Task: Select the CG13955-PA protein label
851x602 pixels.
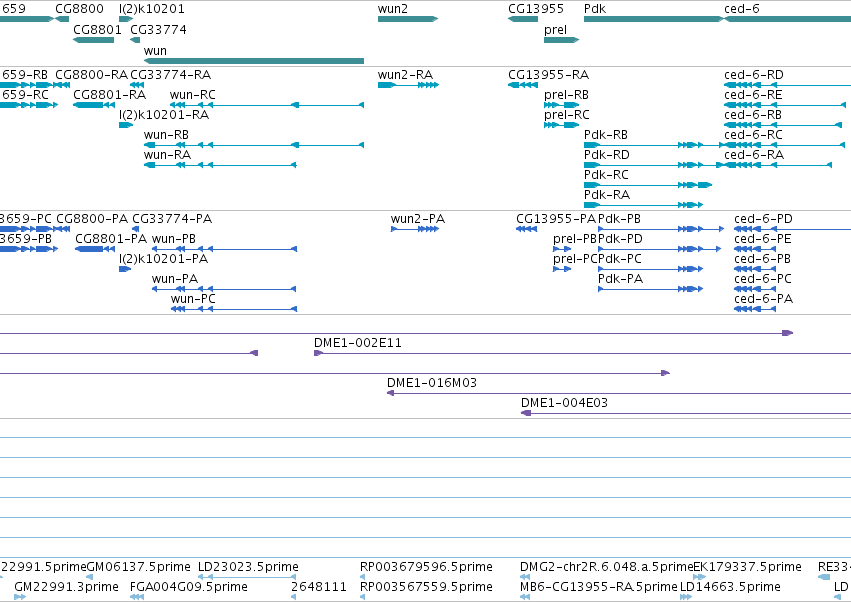Action: (556, 219)
